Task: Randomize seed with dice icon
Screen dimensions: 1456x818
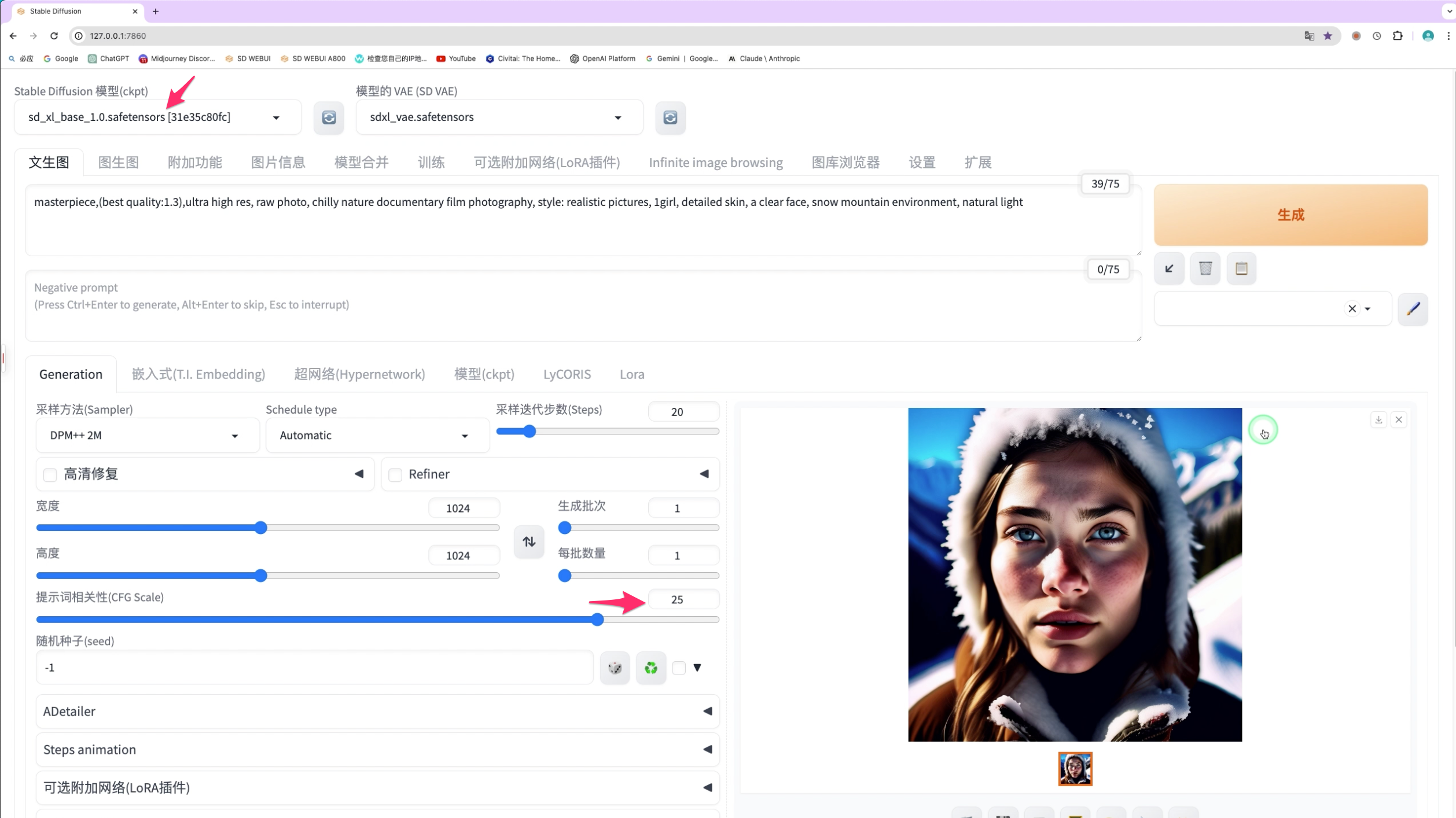Action: (615, 668)
